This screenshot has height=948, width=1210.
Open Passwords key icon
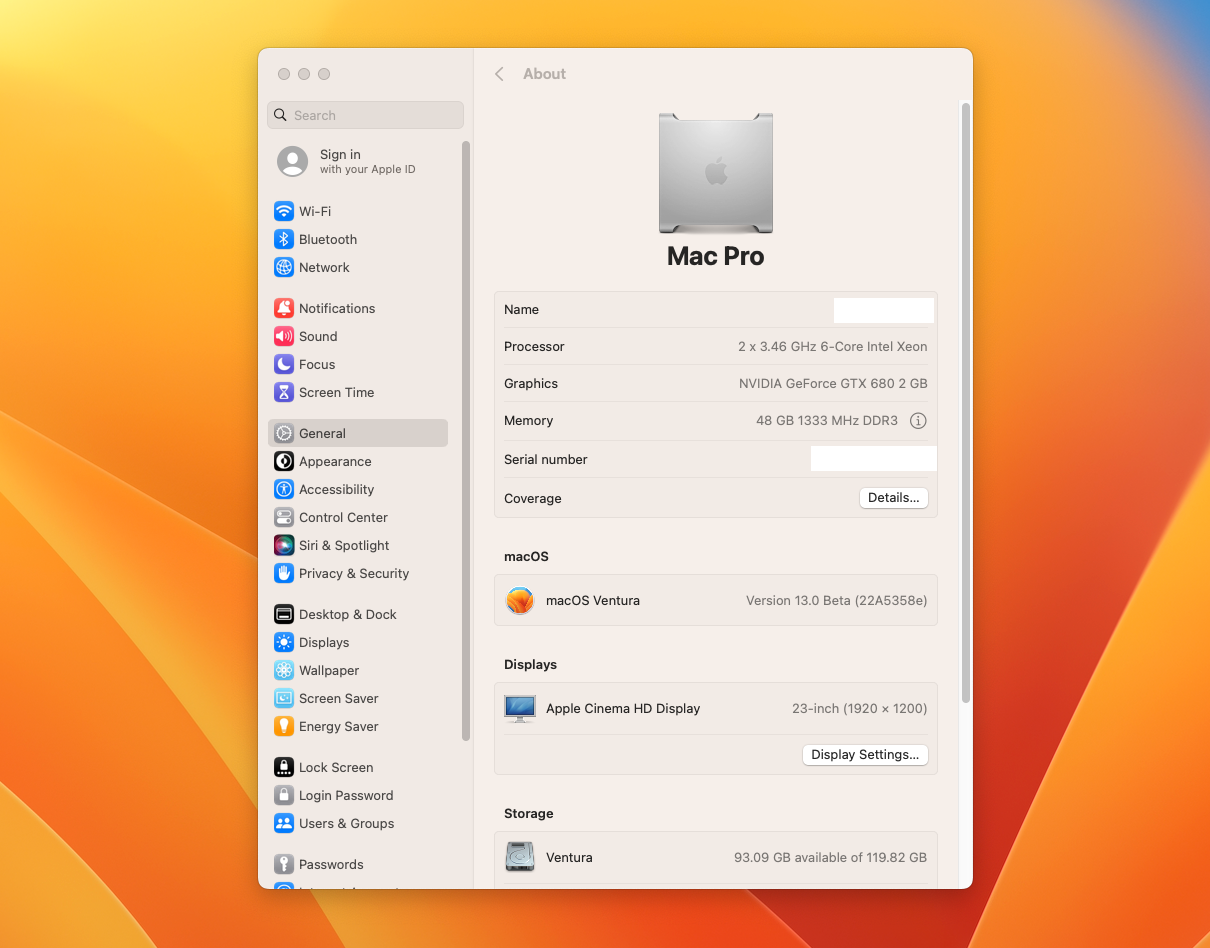pos(284,864)
